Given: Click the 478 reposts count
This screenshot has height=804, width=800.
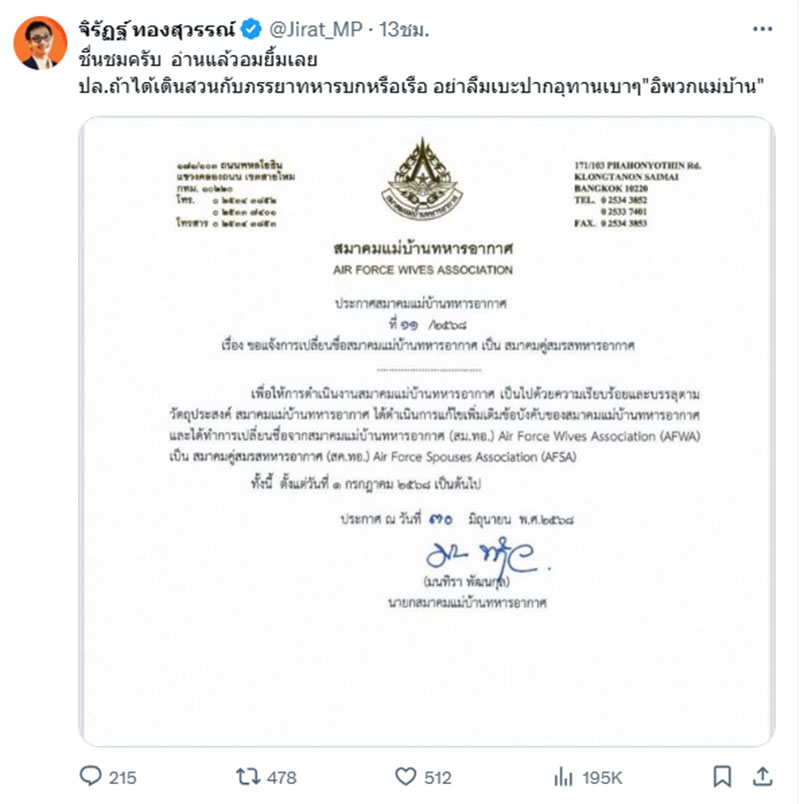Looking at the screenshot, I should pyautogui.click(x=282, y=777).
